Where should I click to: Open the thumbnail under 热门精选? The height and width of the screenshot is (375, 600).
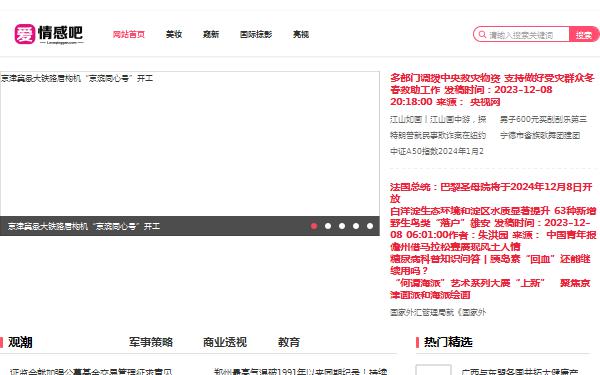[433, 370]
